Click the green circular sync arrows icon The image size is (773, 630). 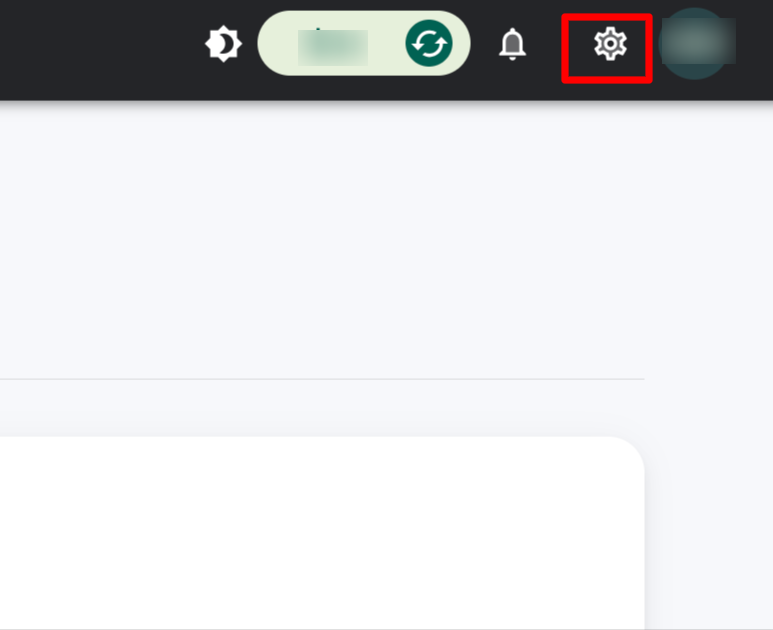(429, 43)
